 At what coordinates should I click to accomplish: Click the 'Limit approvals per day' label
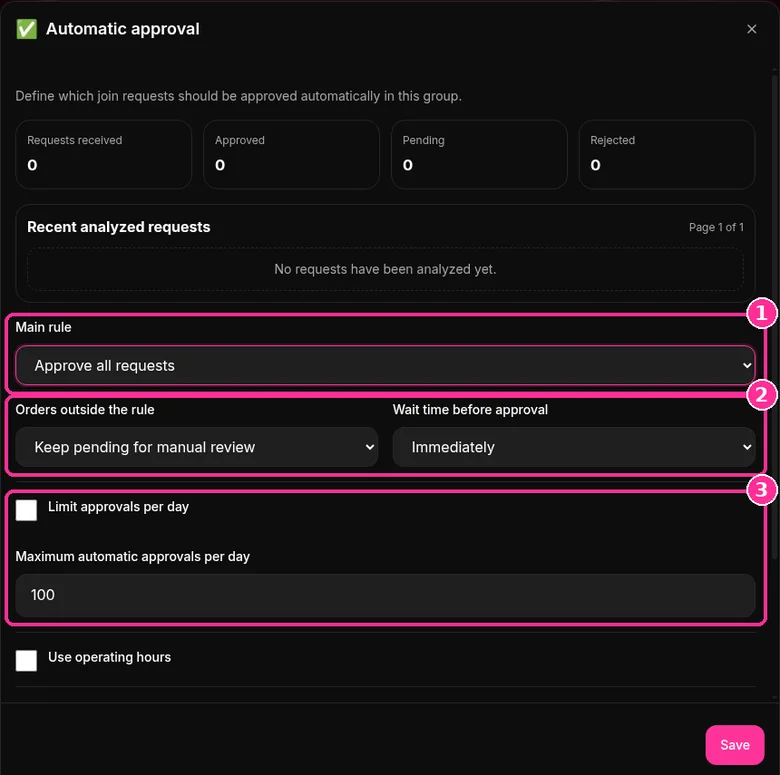[118, 506]
